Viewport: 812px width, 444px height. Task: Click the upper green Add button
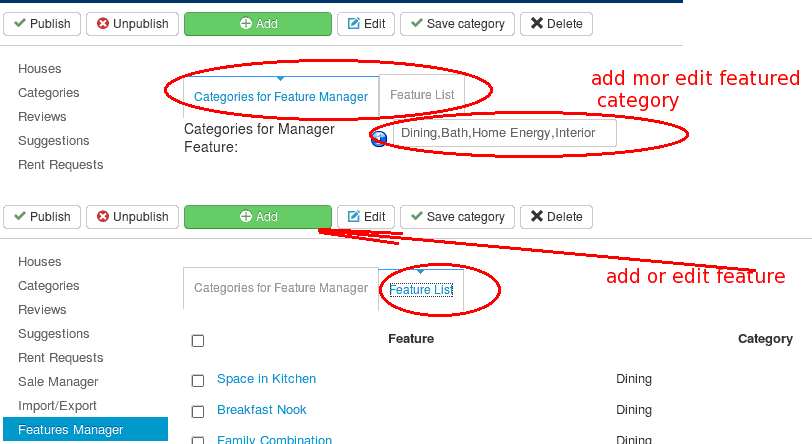258,24
